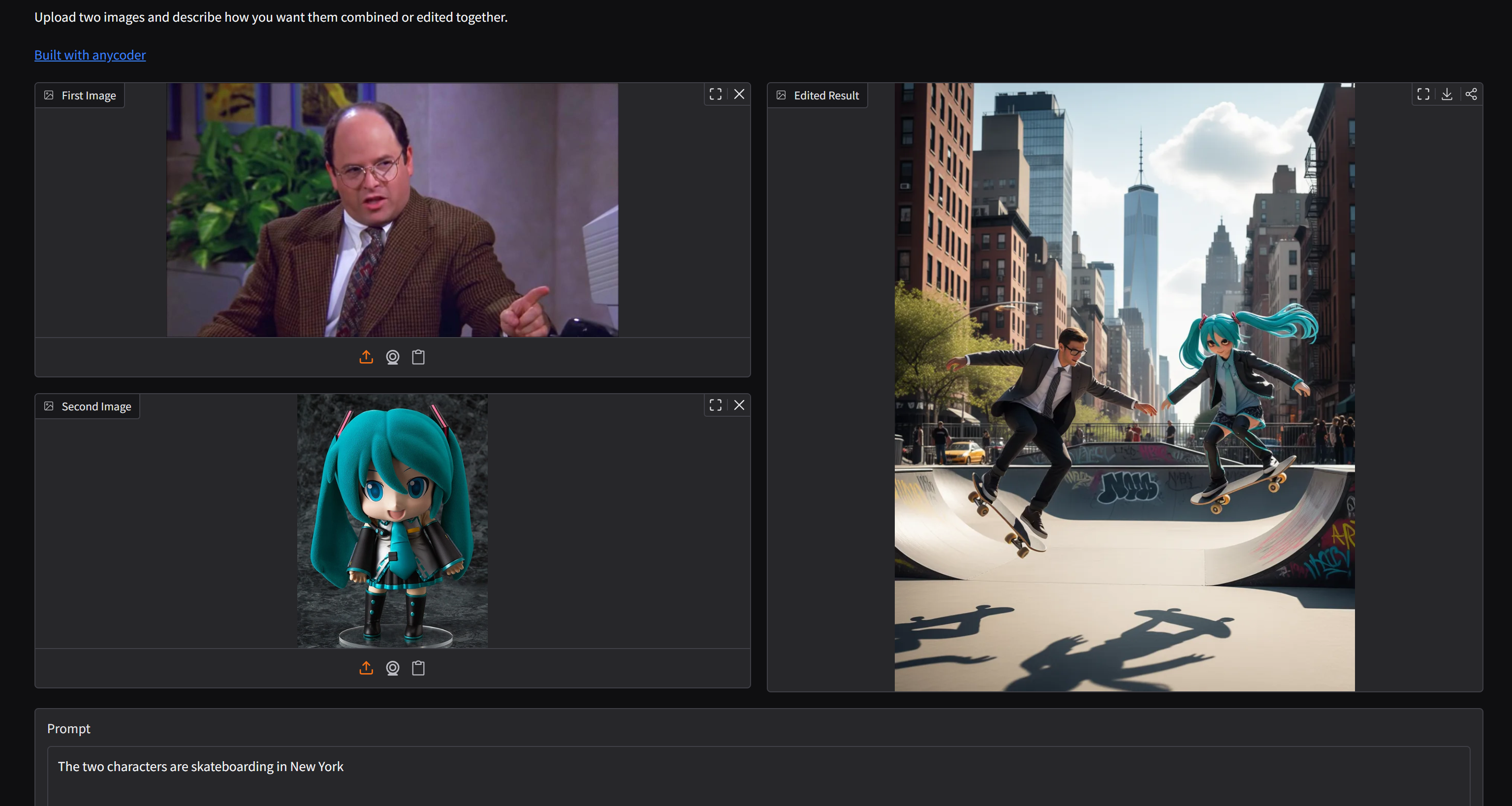Click inside the Prompt text box
Screen dimensions: 1512x806
(758, 775)
